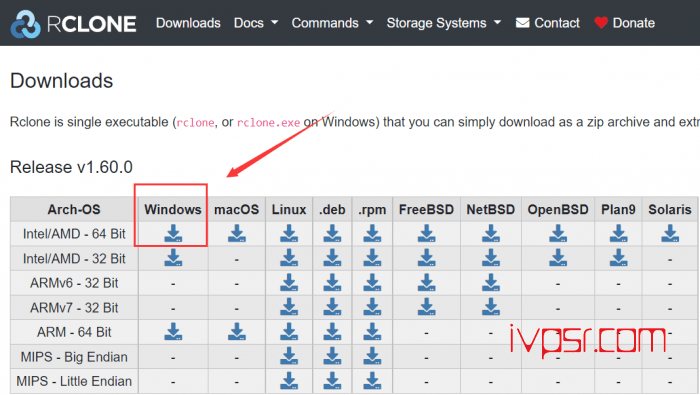Screen dimensions: 700x395
Task: Download .deb MIPS Little Endian package
Action: 332,381
